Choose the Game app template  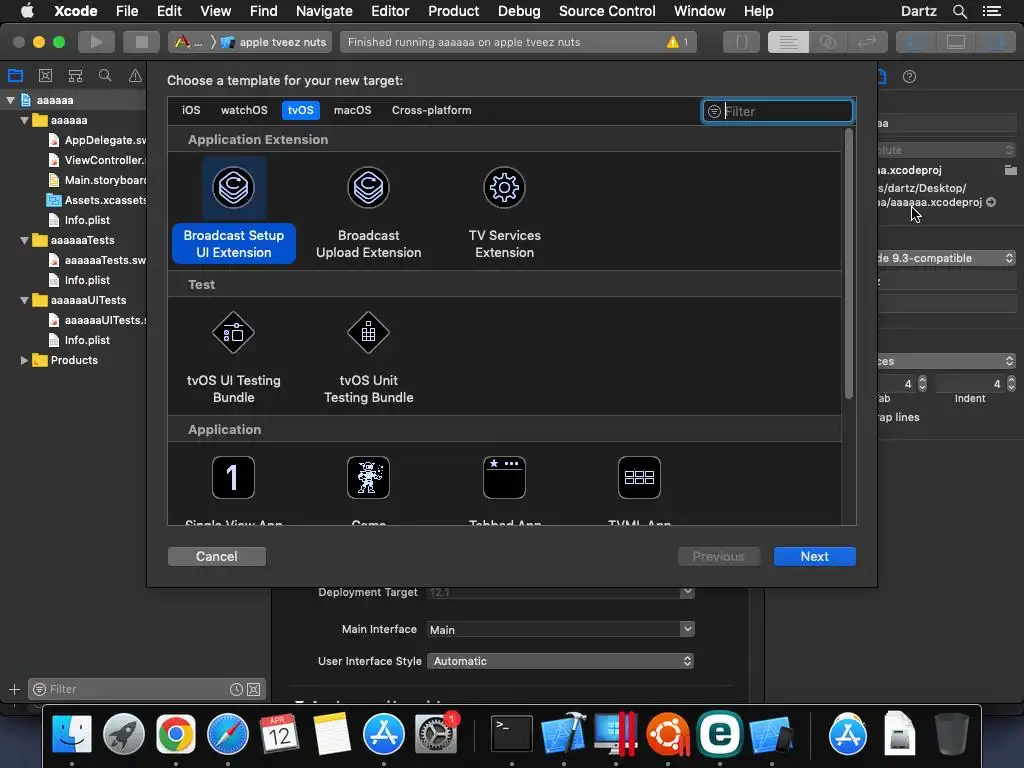368,490
